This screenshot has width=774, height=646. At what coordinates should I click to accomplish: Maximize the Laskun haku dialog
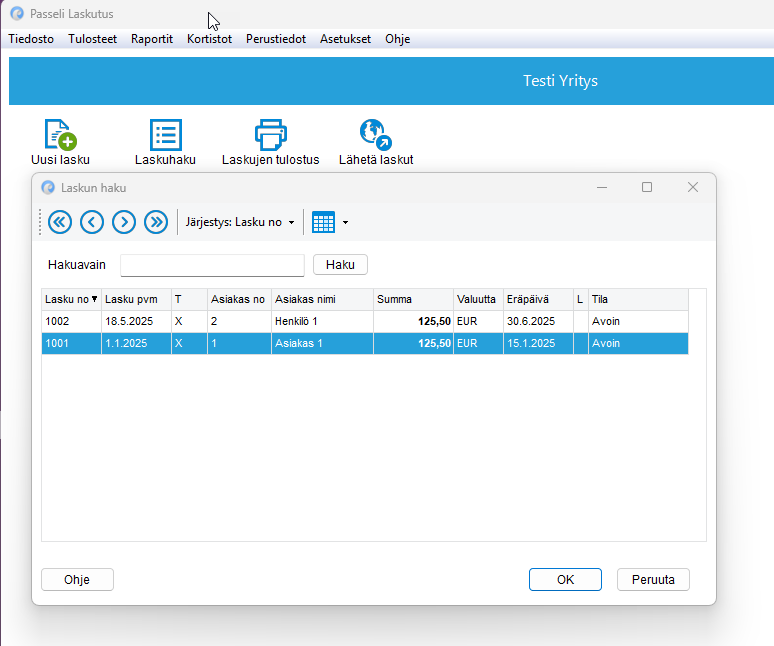(x=647, y=187)
